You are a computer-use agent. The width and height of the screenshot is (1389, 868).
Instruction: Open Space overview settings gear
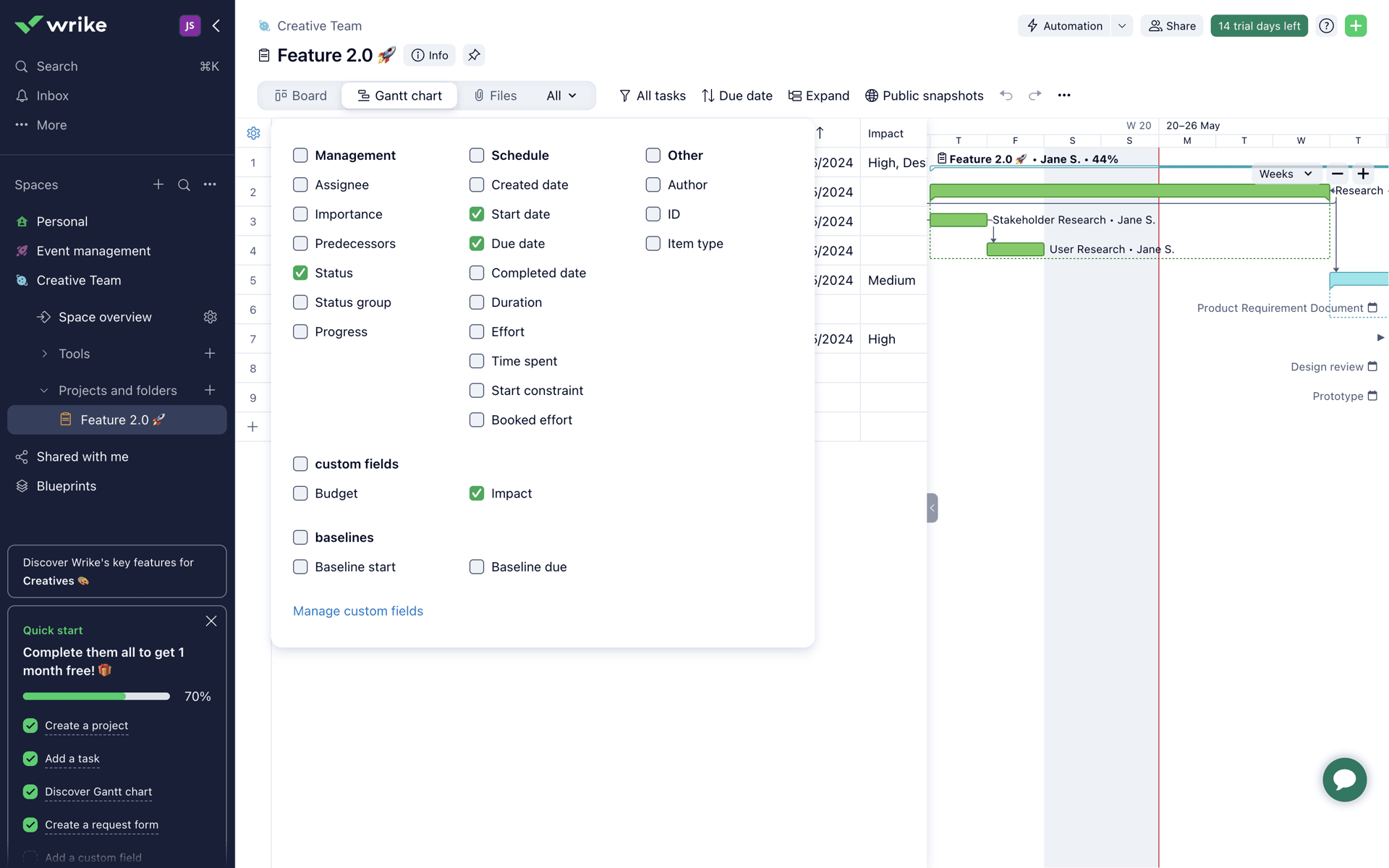coord(210,317)
